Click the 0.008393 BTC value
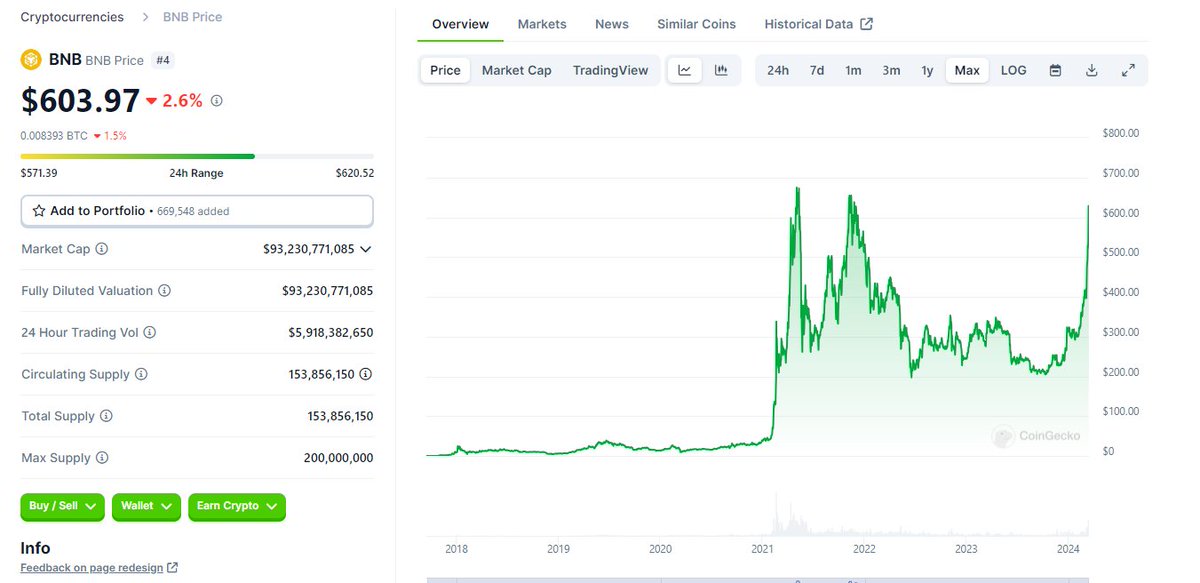The width and height of the screenshot is (1200, 583). (x=54, y=136)
